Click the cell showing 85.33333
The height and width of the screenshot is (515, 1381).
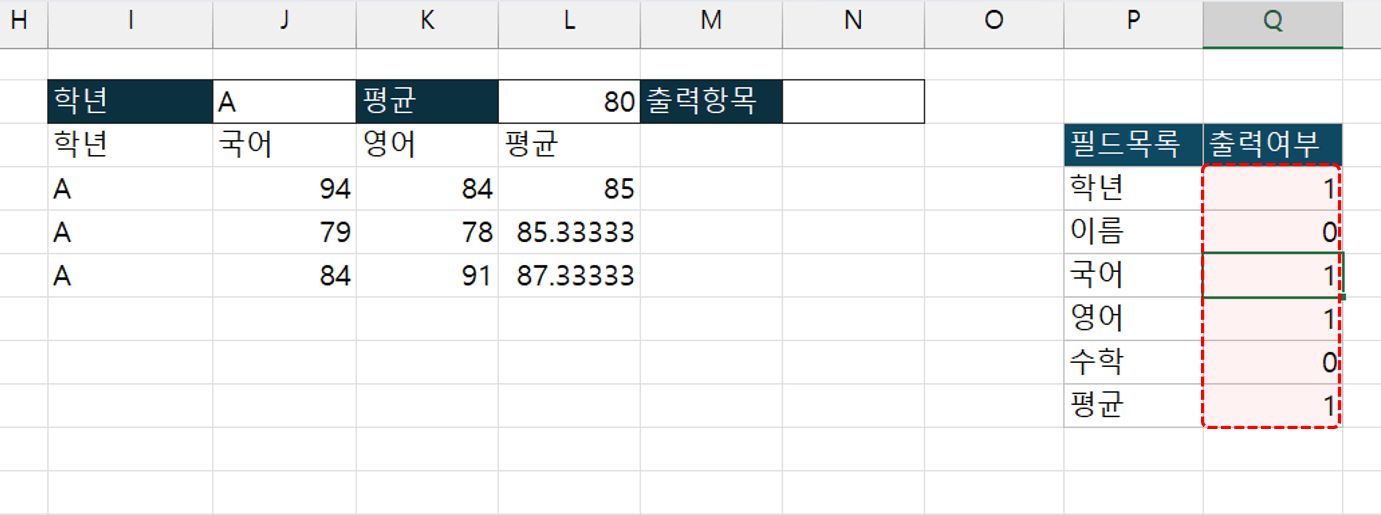click(569, 232)
